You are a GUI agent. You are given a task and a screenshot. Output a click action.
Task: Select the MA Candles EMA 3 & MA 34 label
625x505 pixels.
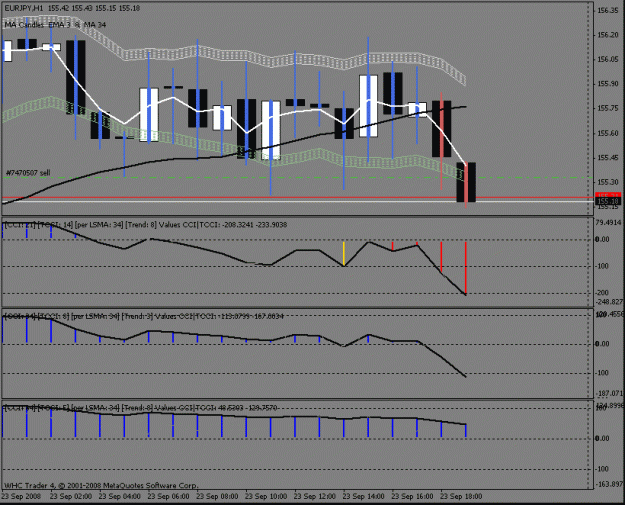(55, 25)
